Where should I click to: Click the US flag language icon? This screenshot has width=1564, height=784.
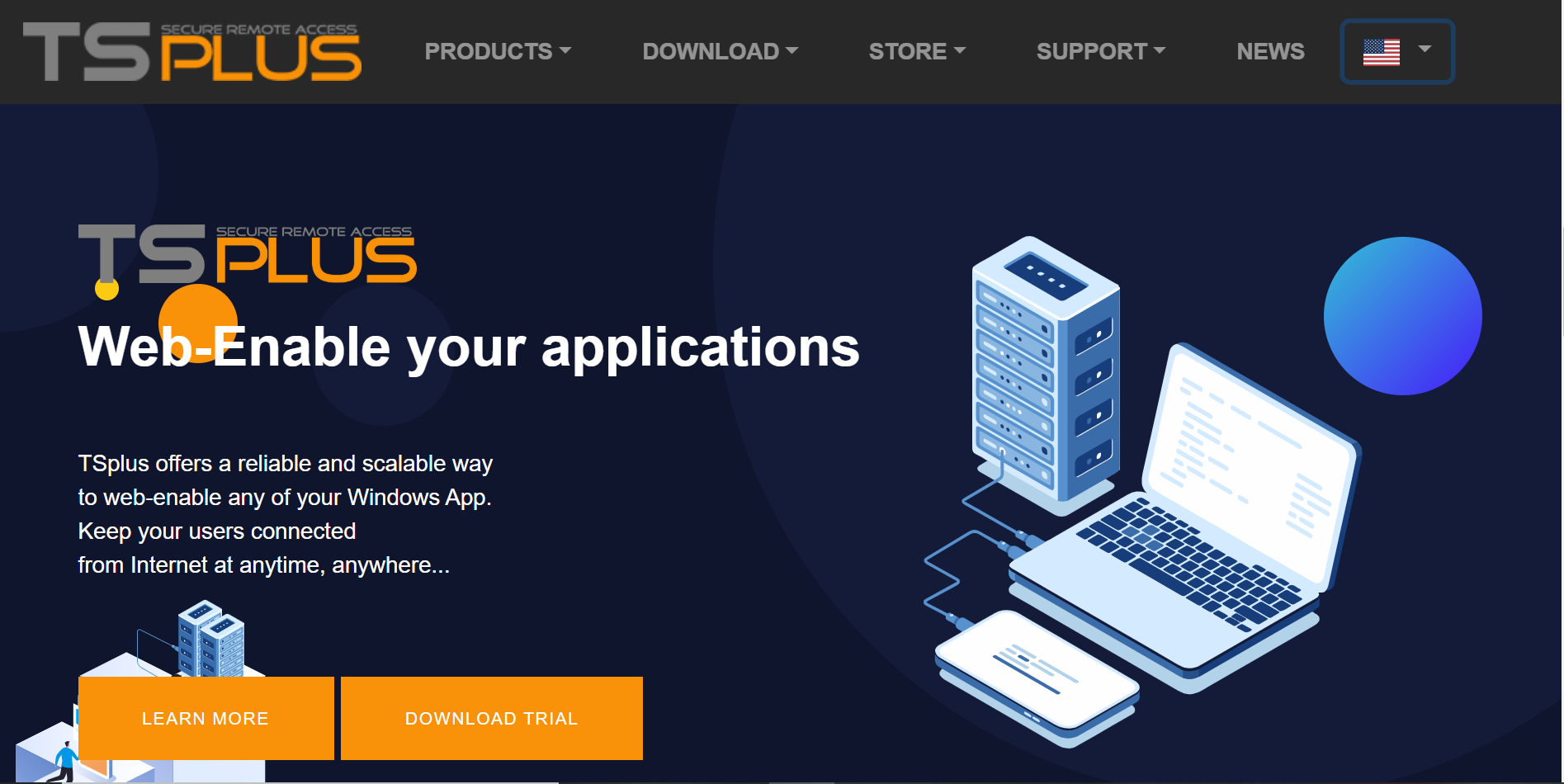pyautogui.click(x=1381, y=52)
